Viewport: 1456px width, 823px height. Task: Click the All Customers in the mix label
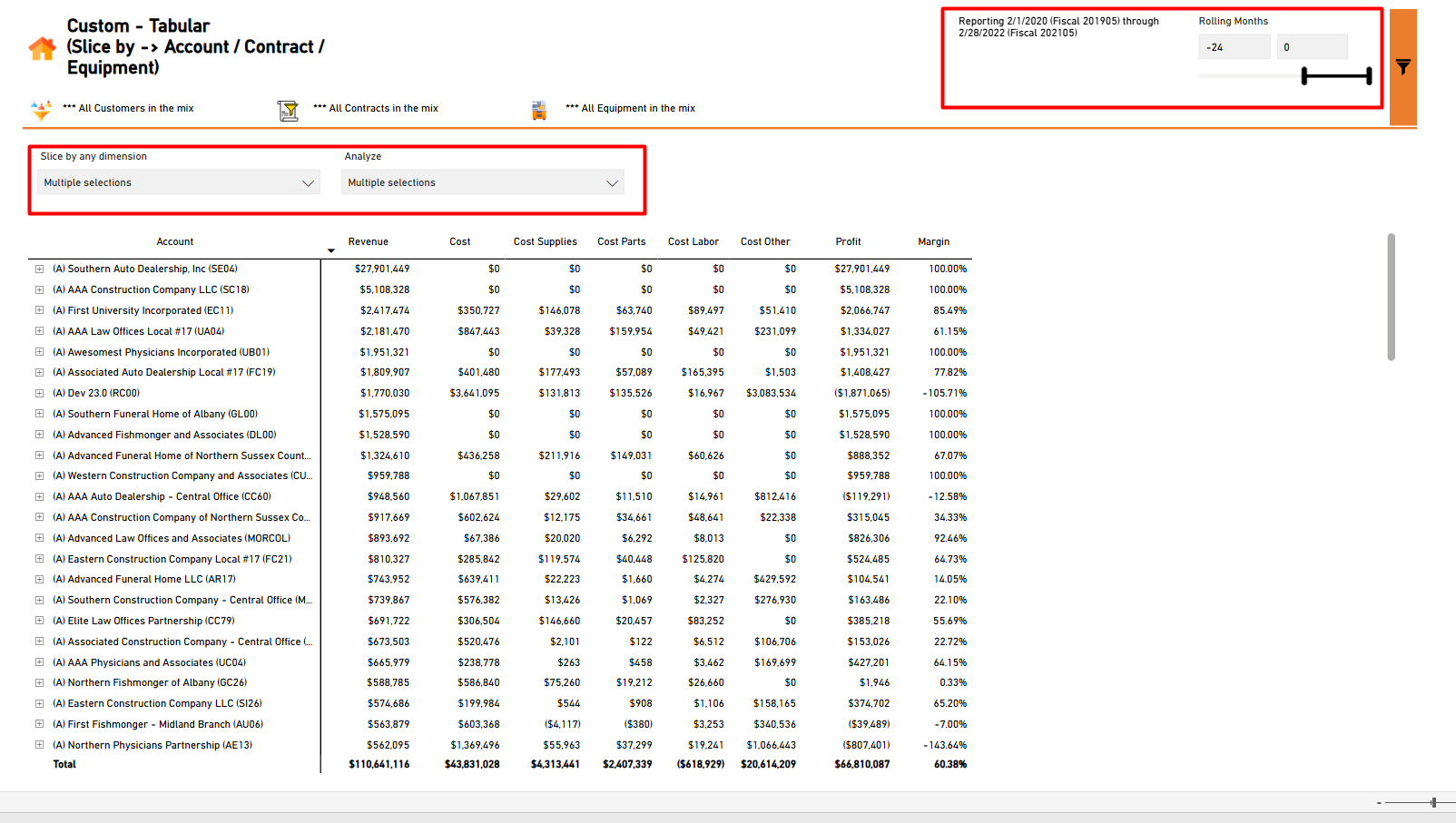point(128,108)
